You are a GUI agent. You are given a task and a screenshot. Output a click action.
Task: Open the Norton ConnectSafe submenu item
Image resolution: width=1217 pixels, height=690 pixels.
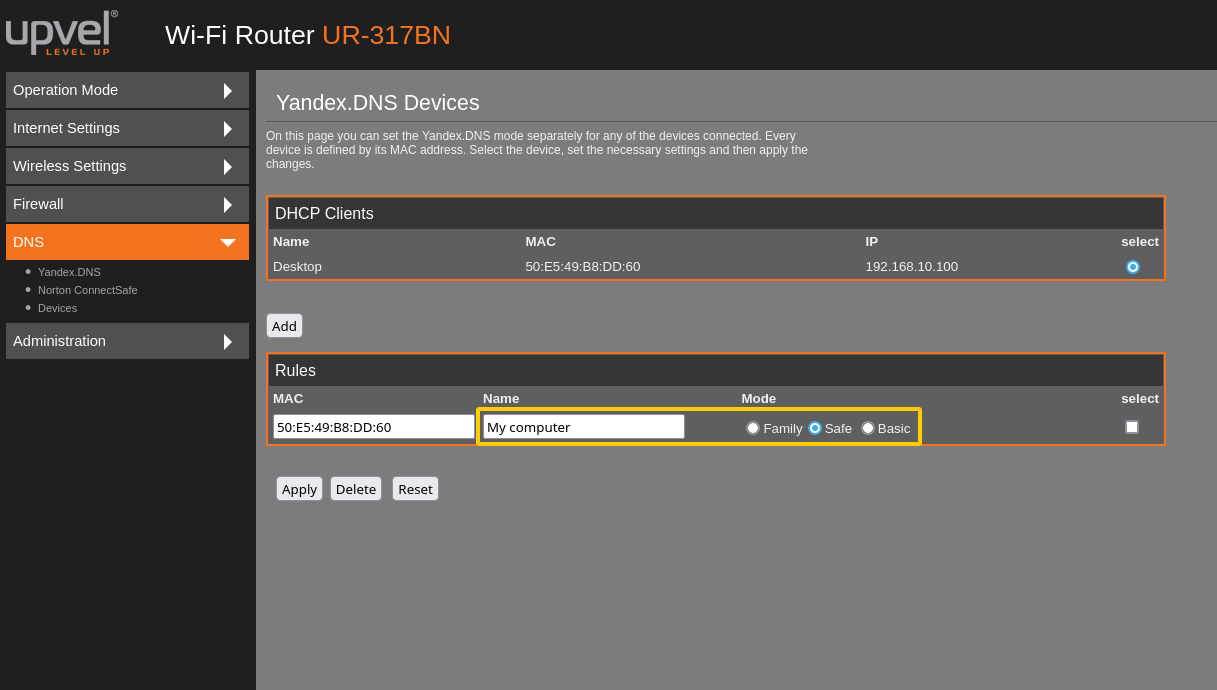click(87, 290)
